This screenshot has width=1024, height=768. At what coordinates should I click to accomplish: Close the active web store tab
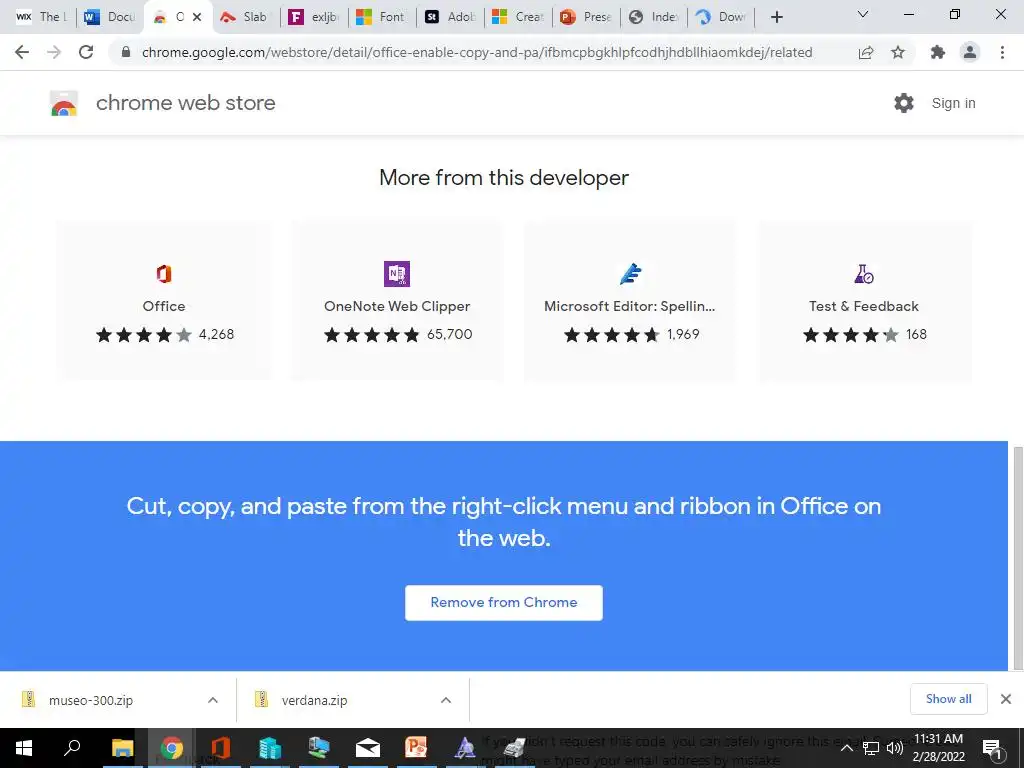coord(197,17)
